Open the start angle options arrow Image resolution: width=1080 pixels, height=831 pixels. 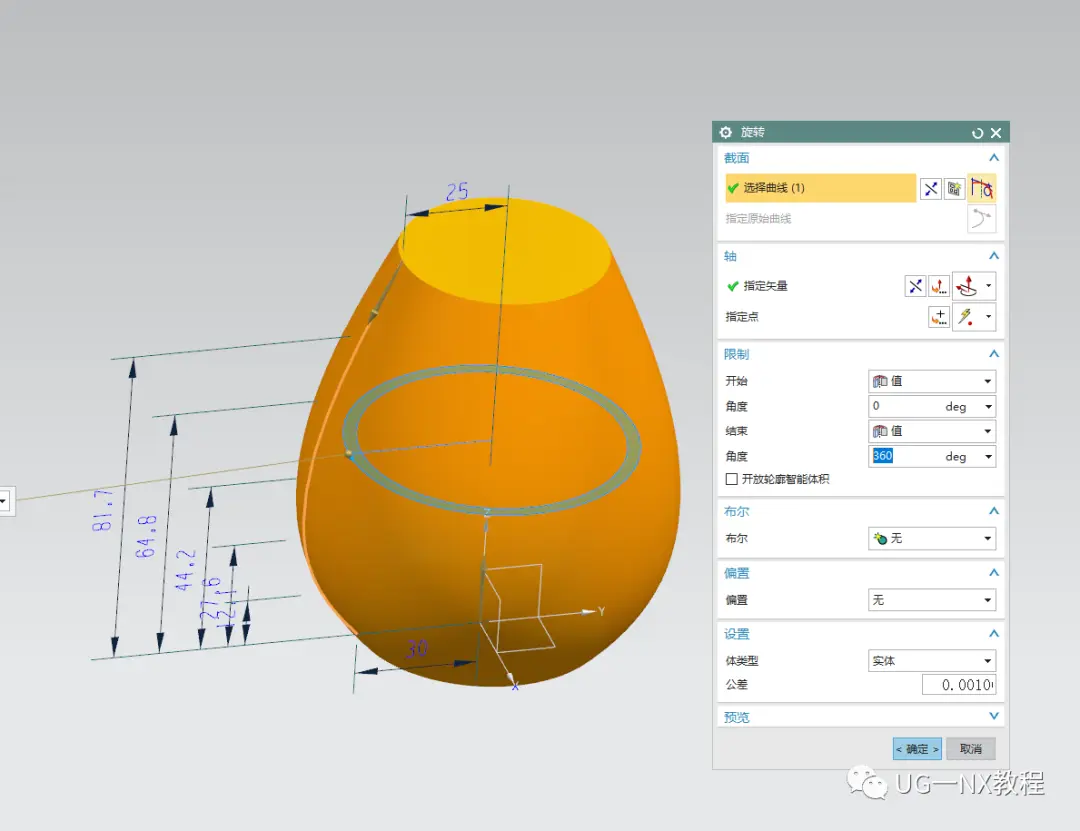pos(988,407)
